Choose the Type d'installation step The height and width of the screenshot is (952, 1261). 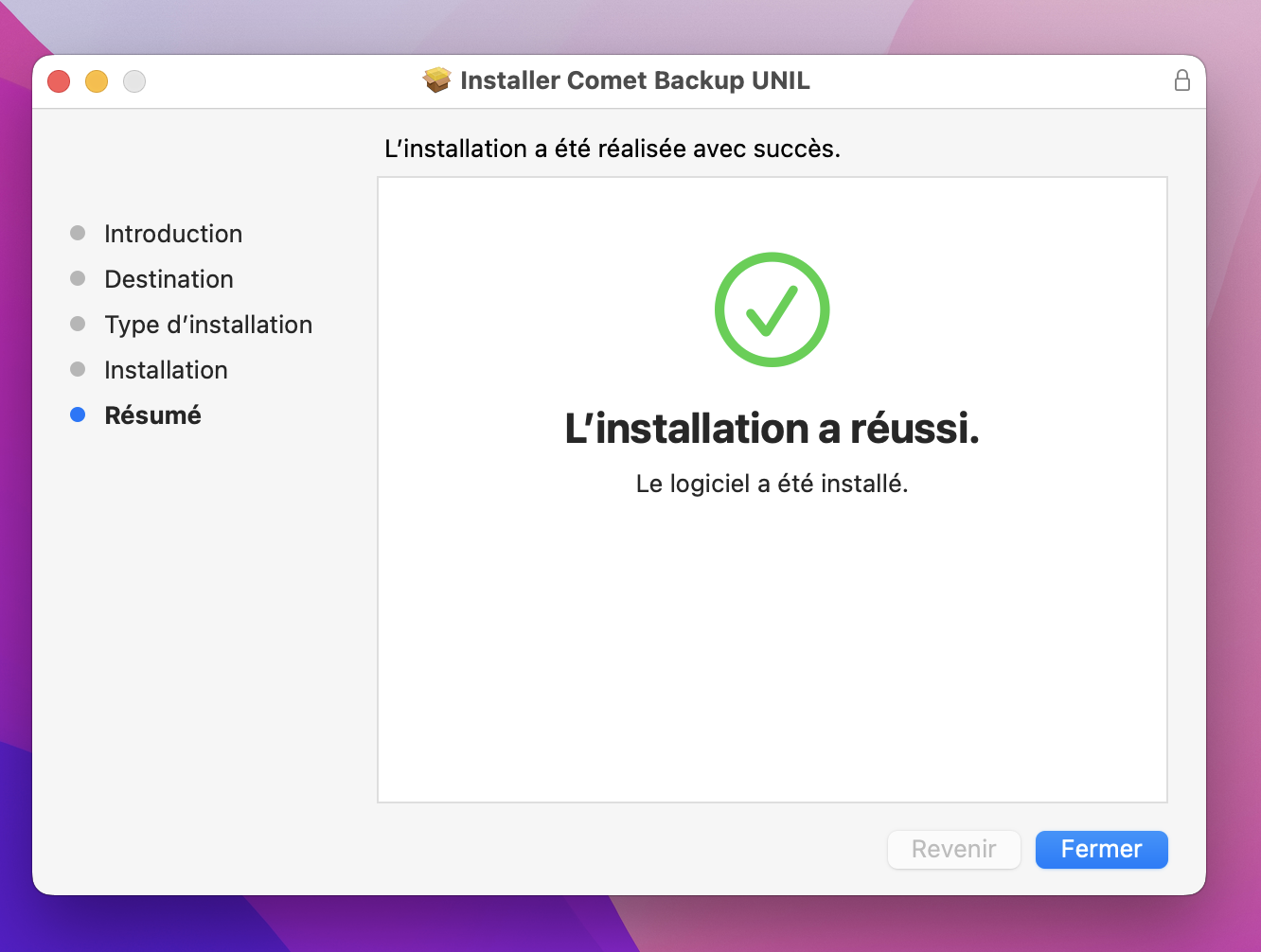click(208, 325)
